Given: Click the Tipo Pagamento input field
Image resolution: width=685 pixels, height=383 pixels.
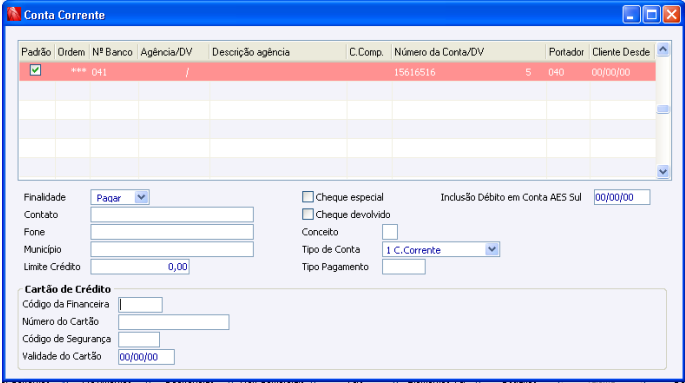Looking at the screenshot, I should click(x=404, y=267).
